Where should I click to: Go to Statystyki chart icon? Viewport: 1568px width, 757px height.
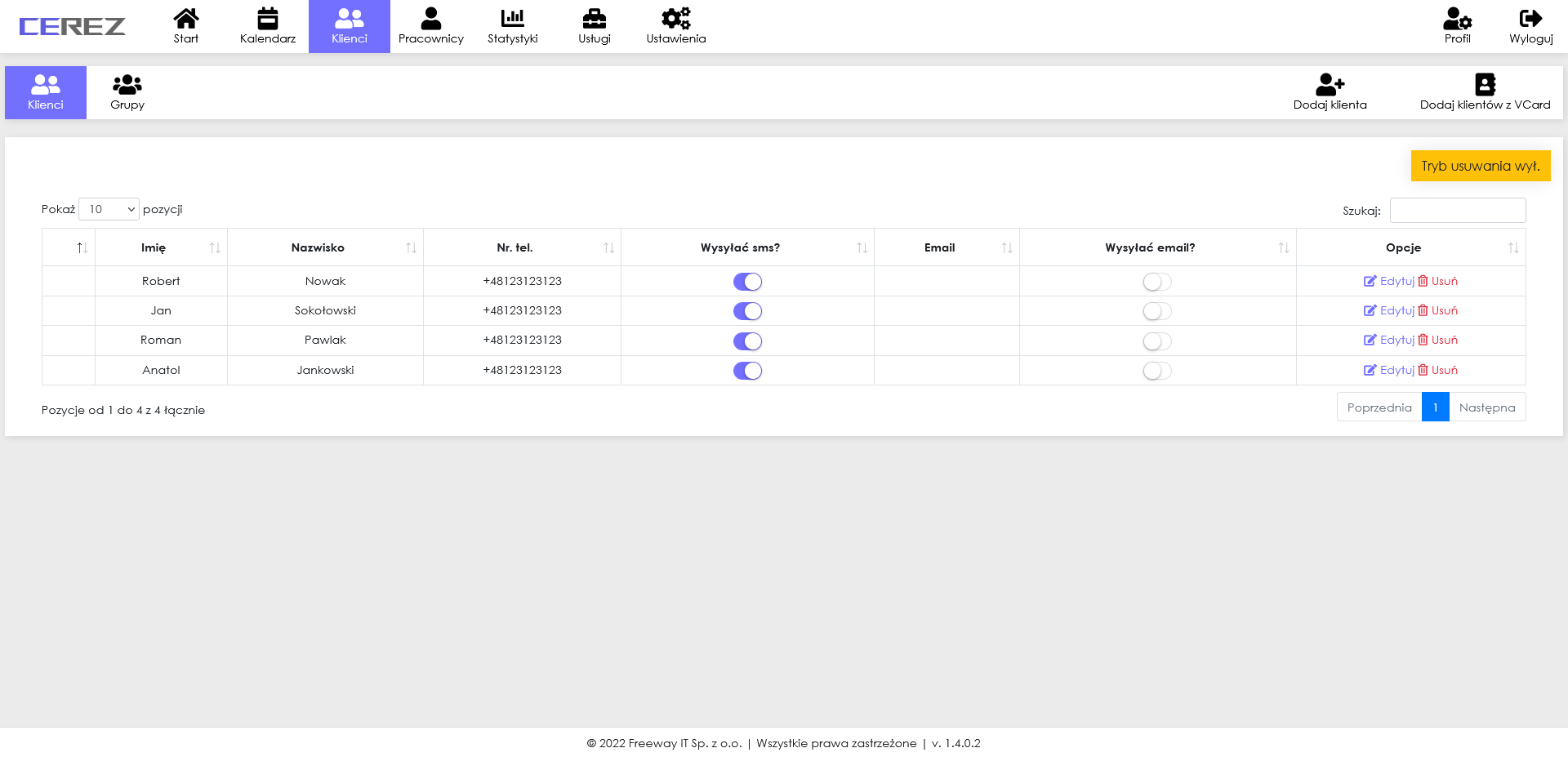click(x=512, y=18)
